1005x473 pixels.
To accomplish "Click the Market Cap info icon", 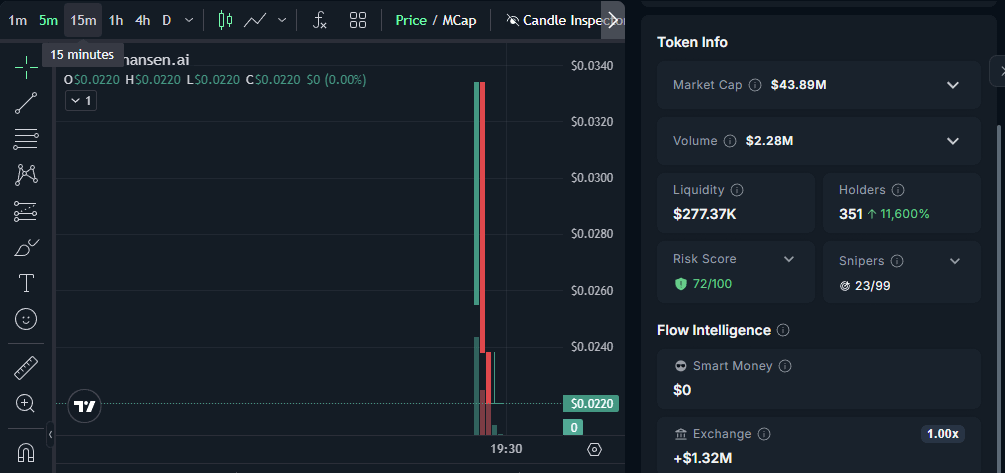I will [x=755, y=85].
